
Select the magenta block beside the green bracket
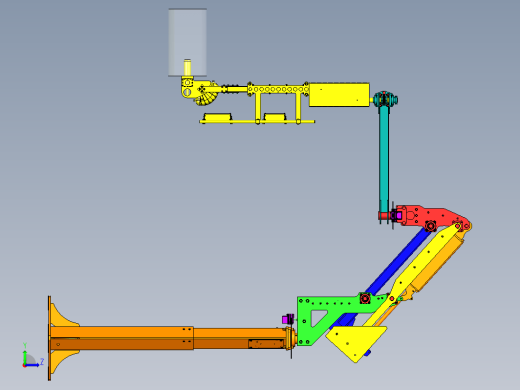click(x=287, y=319)
